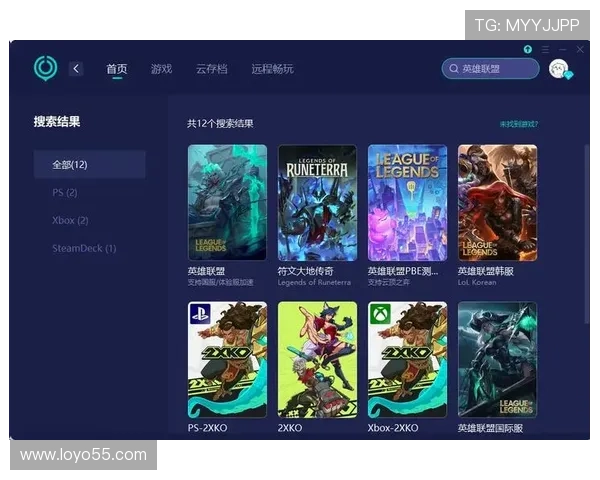Click the search magnifier icon
The height and width of the screenshot is (480, 600).
pos(453,69)
